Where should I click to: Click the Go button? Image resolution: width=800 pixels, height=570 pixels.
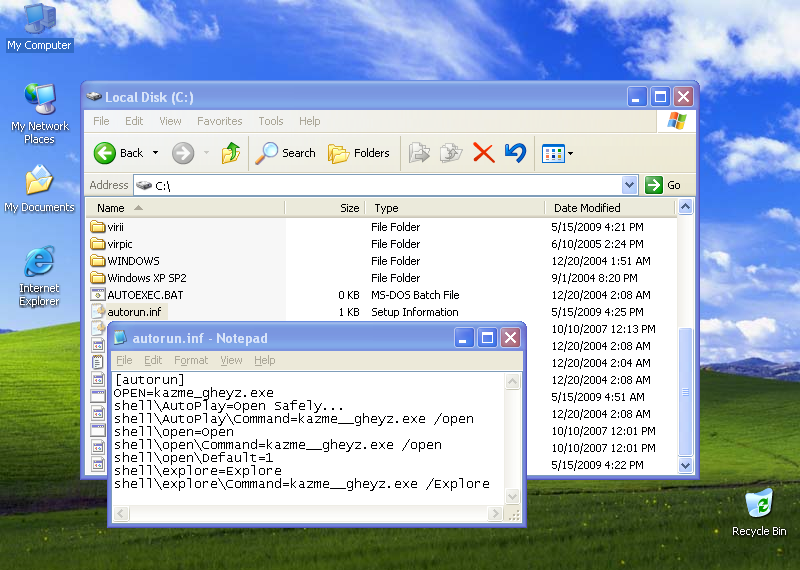click(663, 185)
